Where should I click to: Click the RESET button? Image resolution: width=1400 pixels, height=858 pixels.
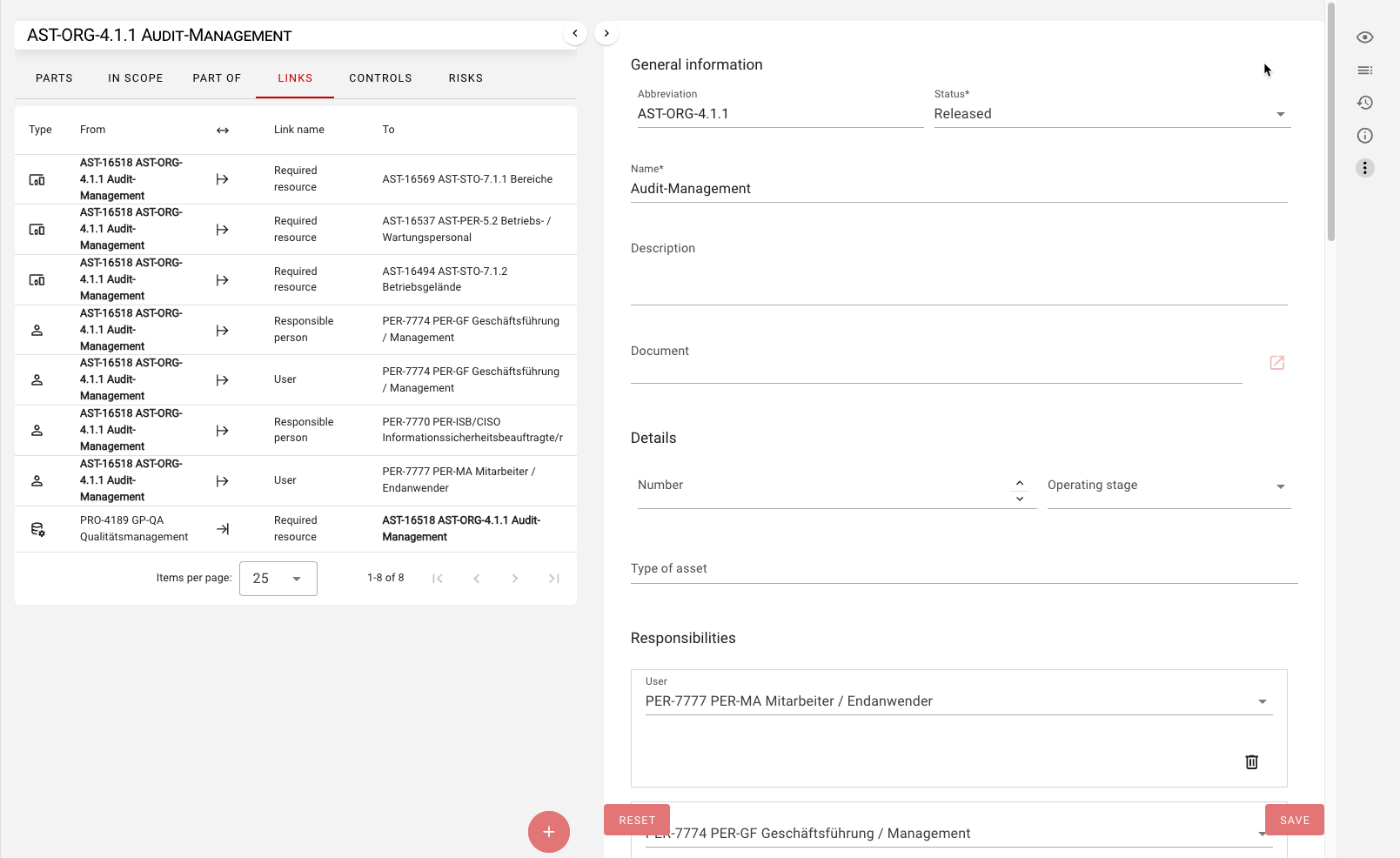click(637, 821)
